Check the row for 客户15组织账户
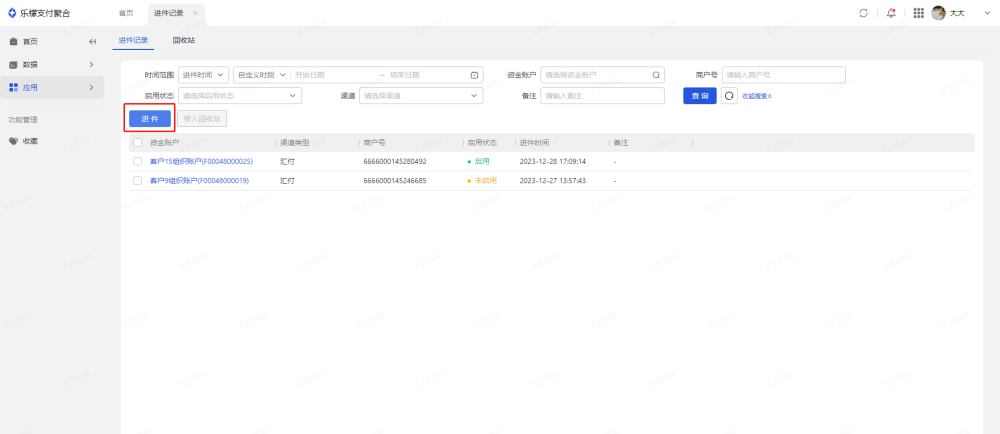This screenshot has width=1000, height=434. tap(137, 161)
